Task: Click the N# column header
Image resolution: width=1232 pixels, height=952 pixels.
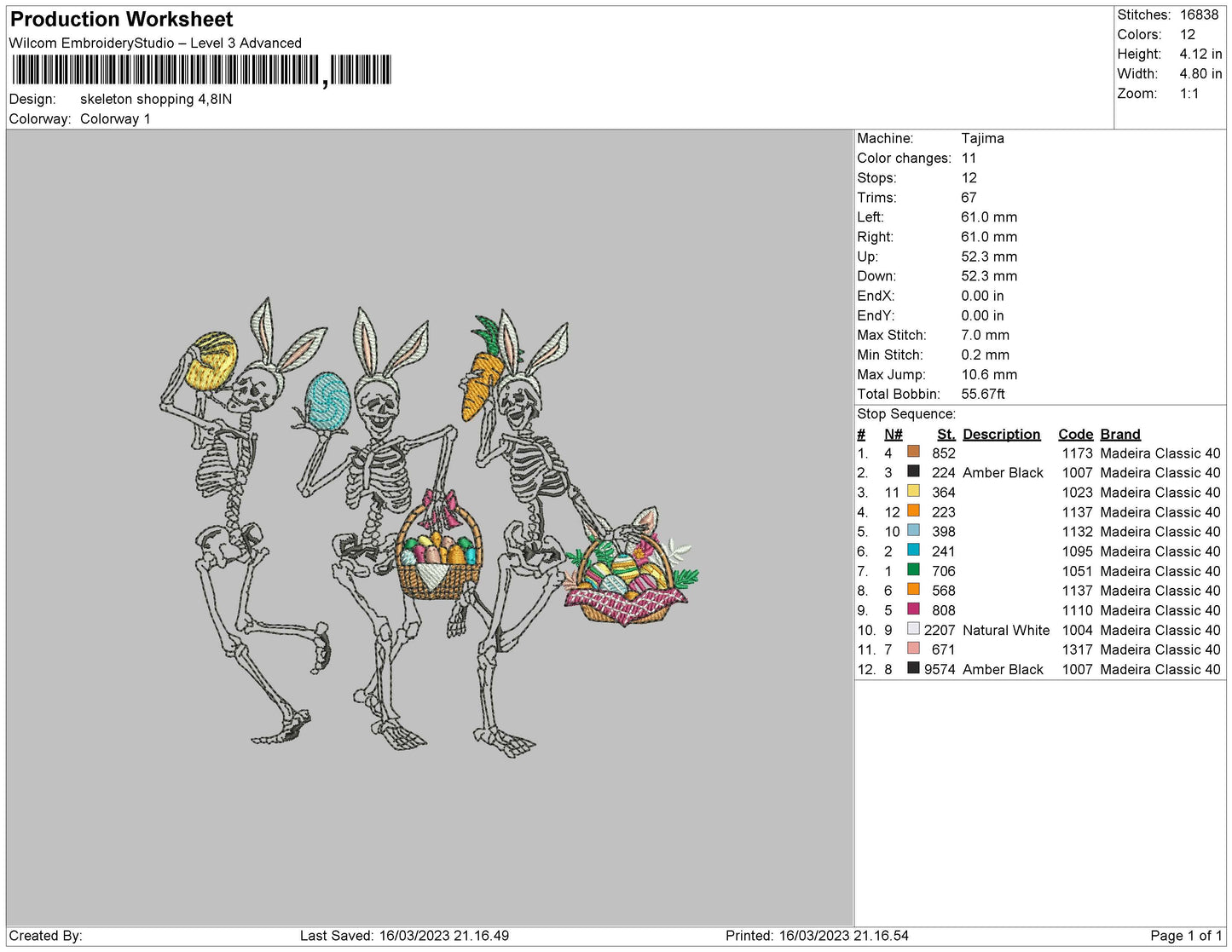Action: (893, 434)
